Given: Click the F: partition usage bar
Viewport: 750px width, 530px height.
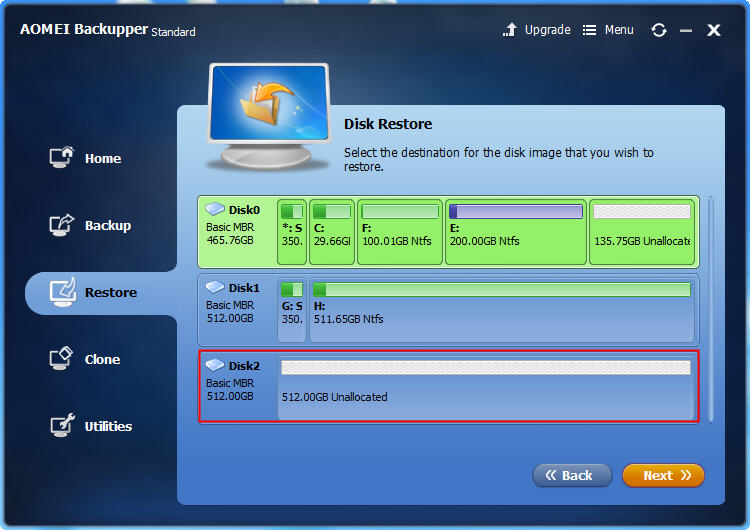Looking at the screenshot, I should pos(400,211).
